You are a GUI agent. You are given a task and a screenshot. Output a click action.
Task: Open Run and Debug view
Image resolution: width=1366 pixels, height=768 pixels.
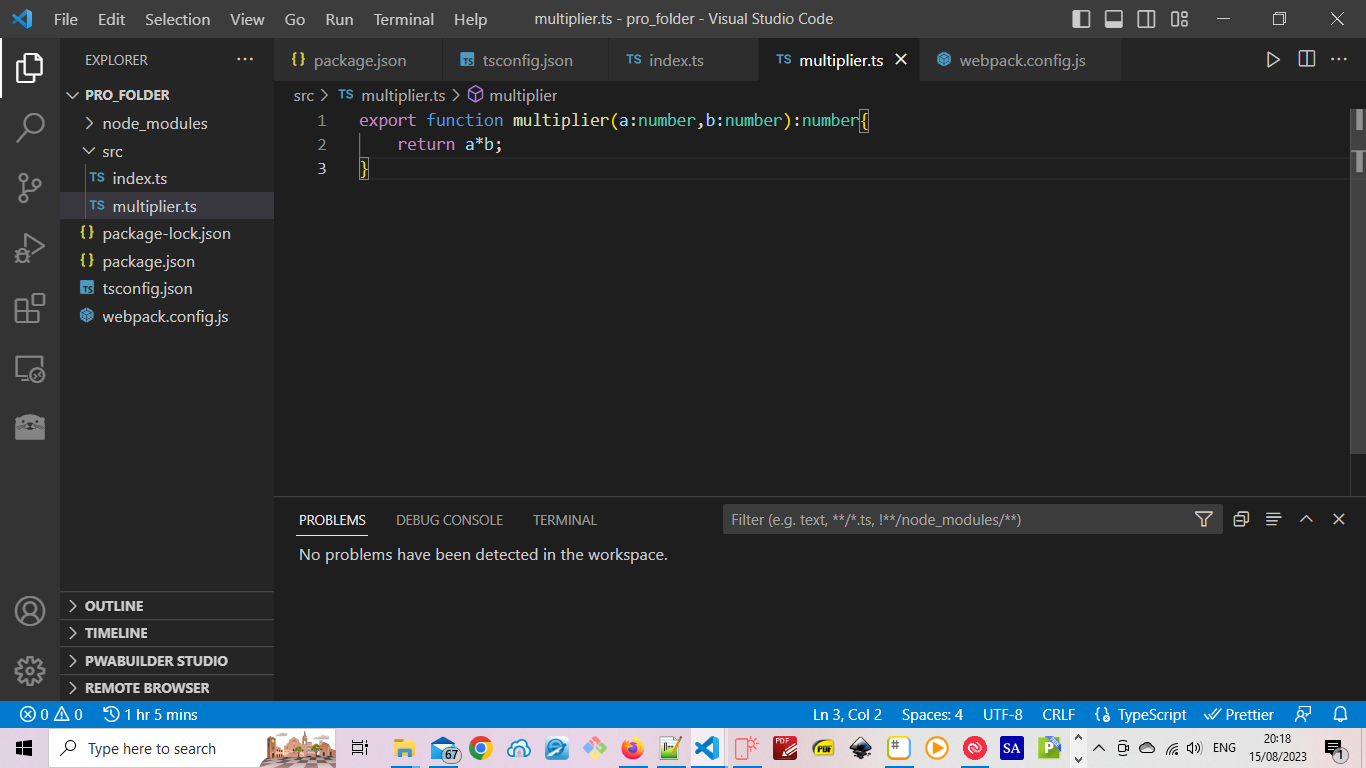[x=30, y=247]
